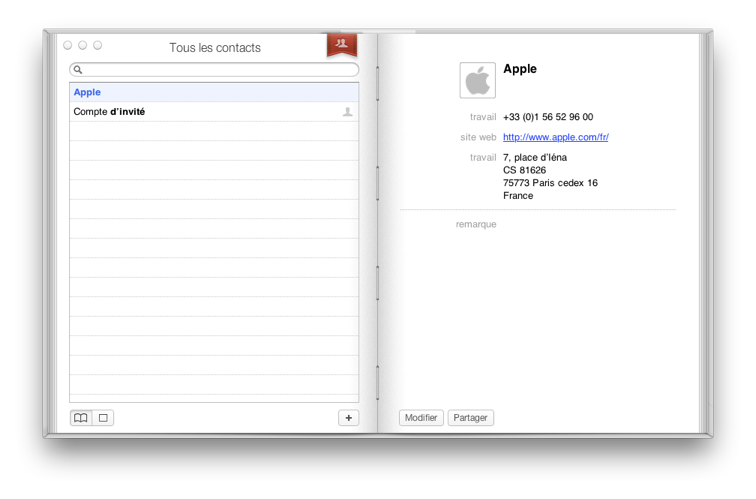Click the CS 81626 address line
The height and width of the screenshot is (499, 756).
click(525, 170)
